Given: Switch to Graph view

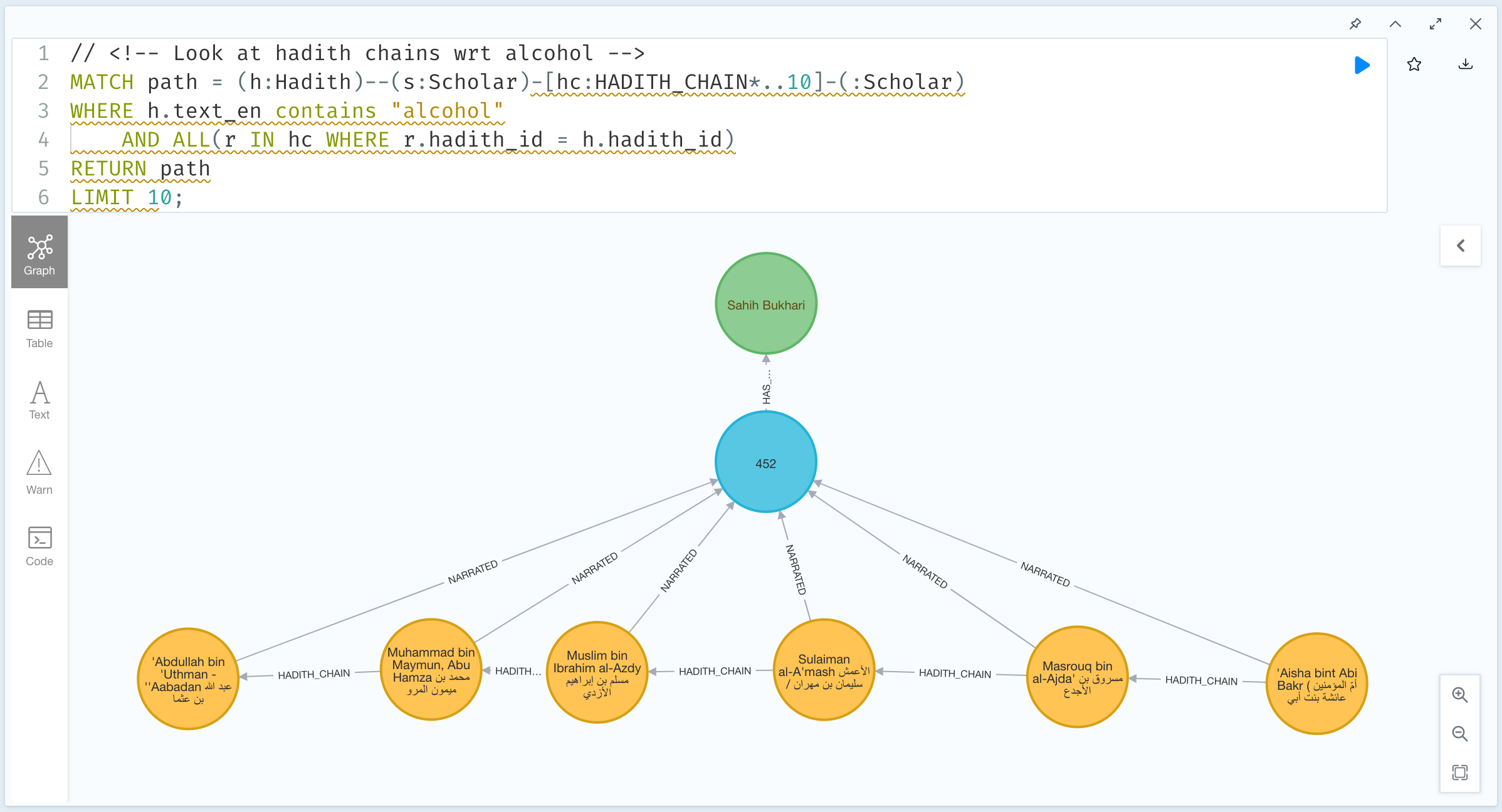Looking at the screenshot, I should coord(39,254).
